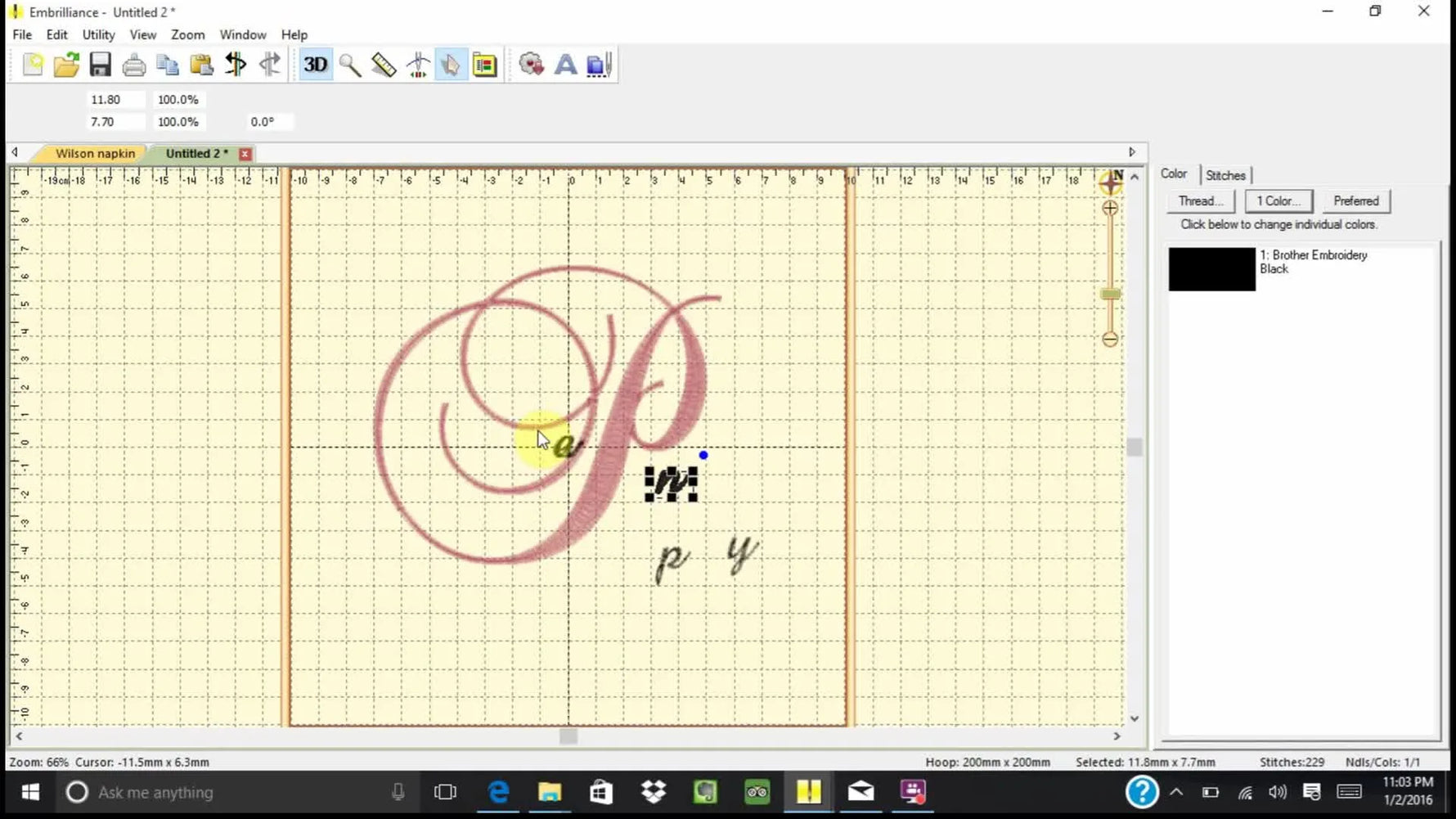Click the width field showing 11.80

point(115,100)
